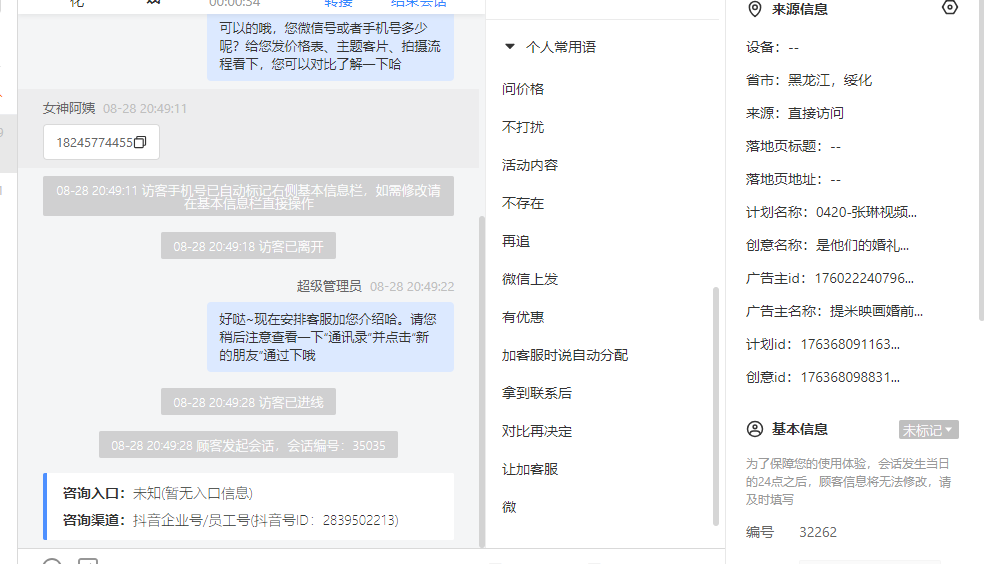Copy the phone number 18245774455

tap(140, 142)
